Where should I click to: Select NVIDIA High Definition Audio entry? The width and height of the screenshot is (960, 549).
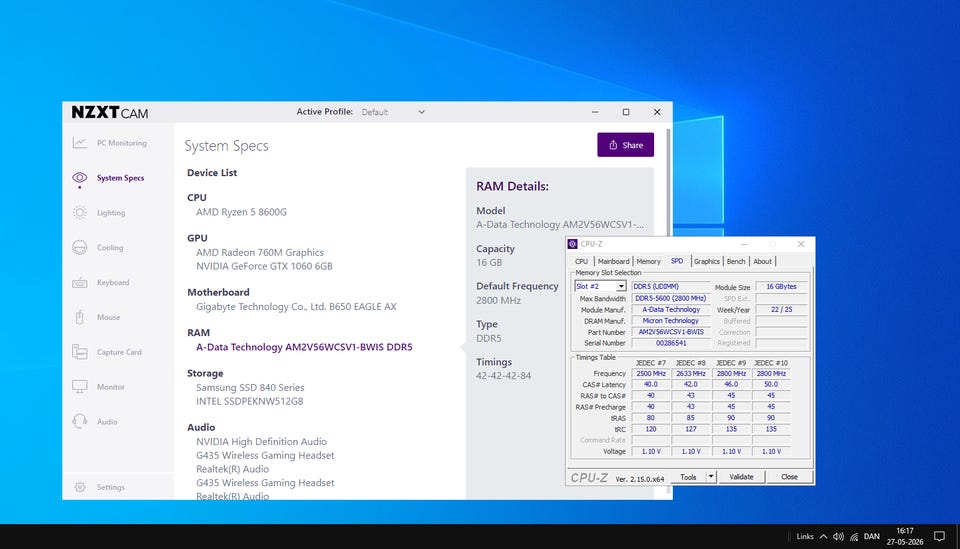point(261,442)
